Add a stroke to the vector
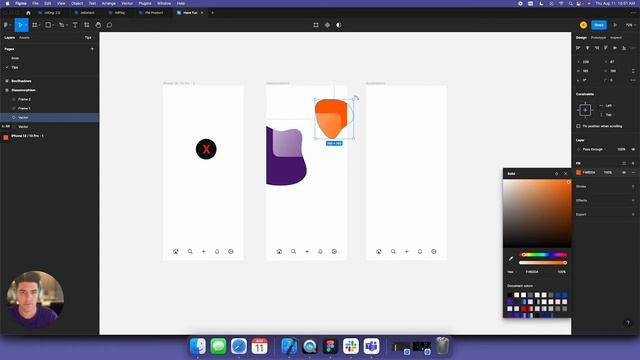 point(633,187)
